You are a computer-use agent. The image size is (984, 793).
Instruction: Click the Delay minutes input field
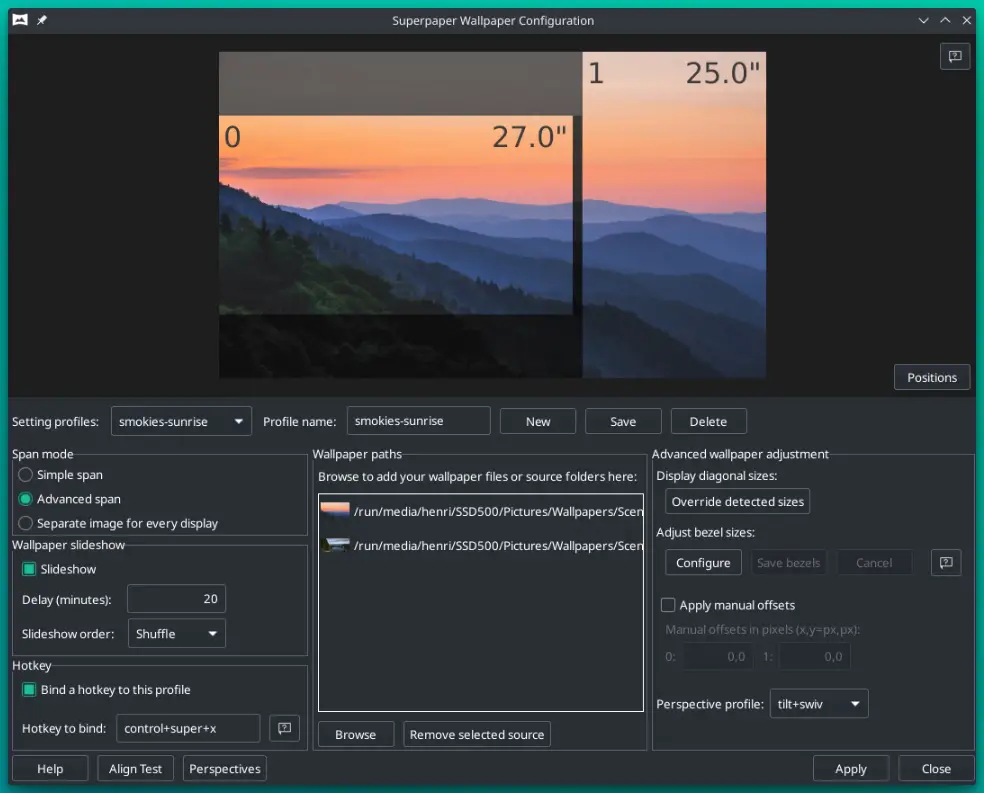(176, 598)
